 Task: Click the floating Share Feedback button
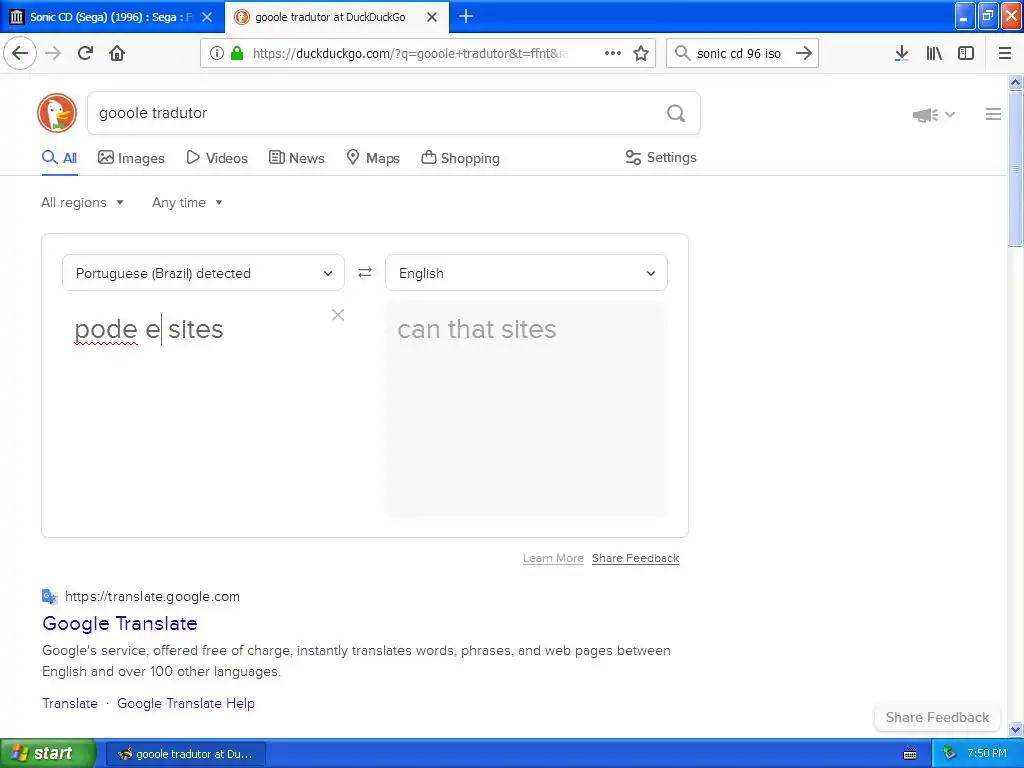pyautogui.click(x=937, y=717)
